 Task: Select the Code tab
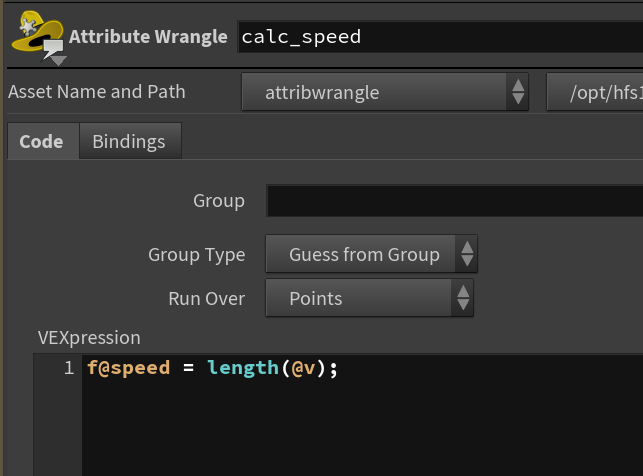tap(43, 141)
